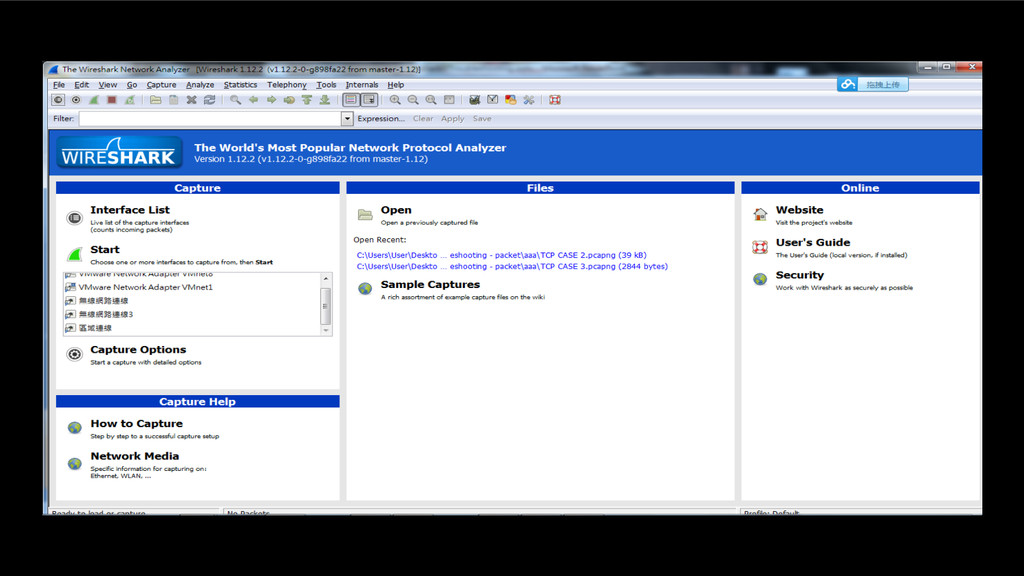Open the Edit menu
Viewport: 1024px width, 576px height.
82,85
